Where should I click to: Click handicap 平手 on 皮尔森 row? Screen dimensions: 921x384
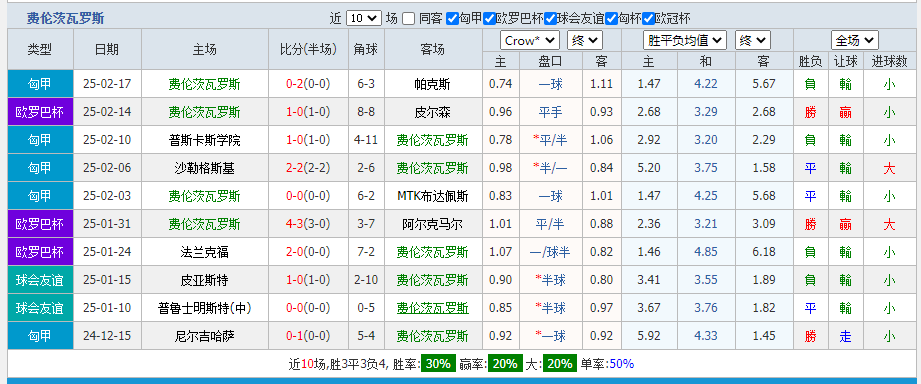550,112
